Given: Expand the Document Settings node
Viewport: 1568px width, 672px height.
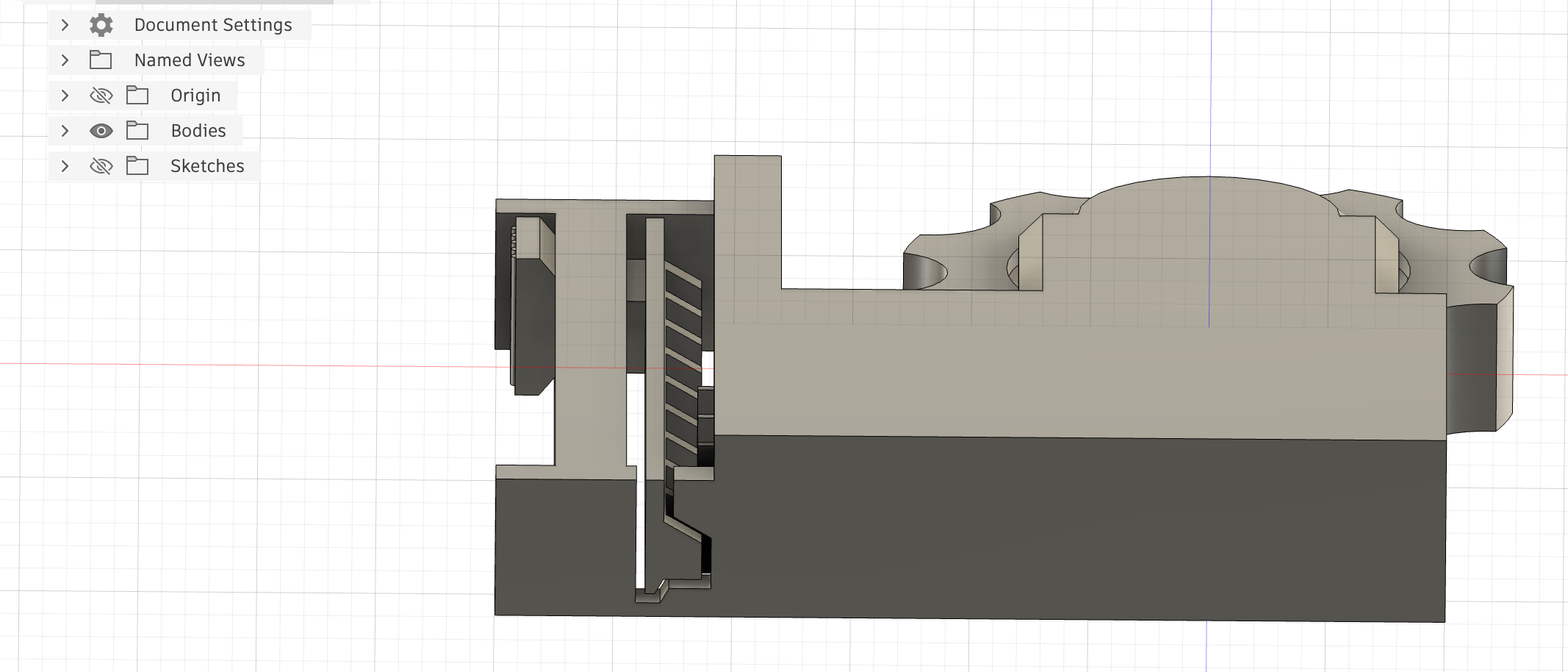Looking at the screenshot, I should (65, 25).
